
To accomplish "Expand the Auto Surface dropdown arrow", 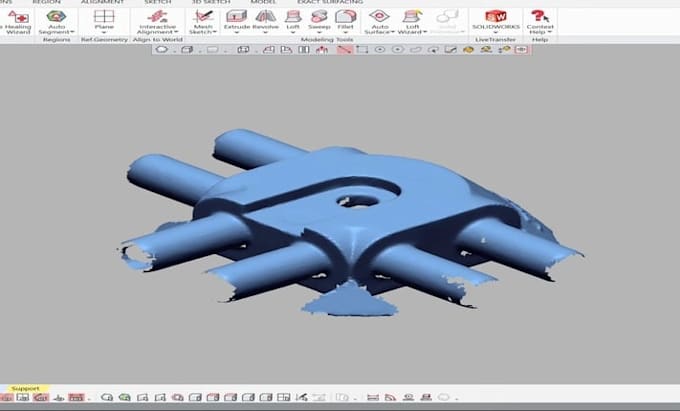I will pyautogui.click(x=392, y=32).
